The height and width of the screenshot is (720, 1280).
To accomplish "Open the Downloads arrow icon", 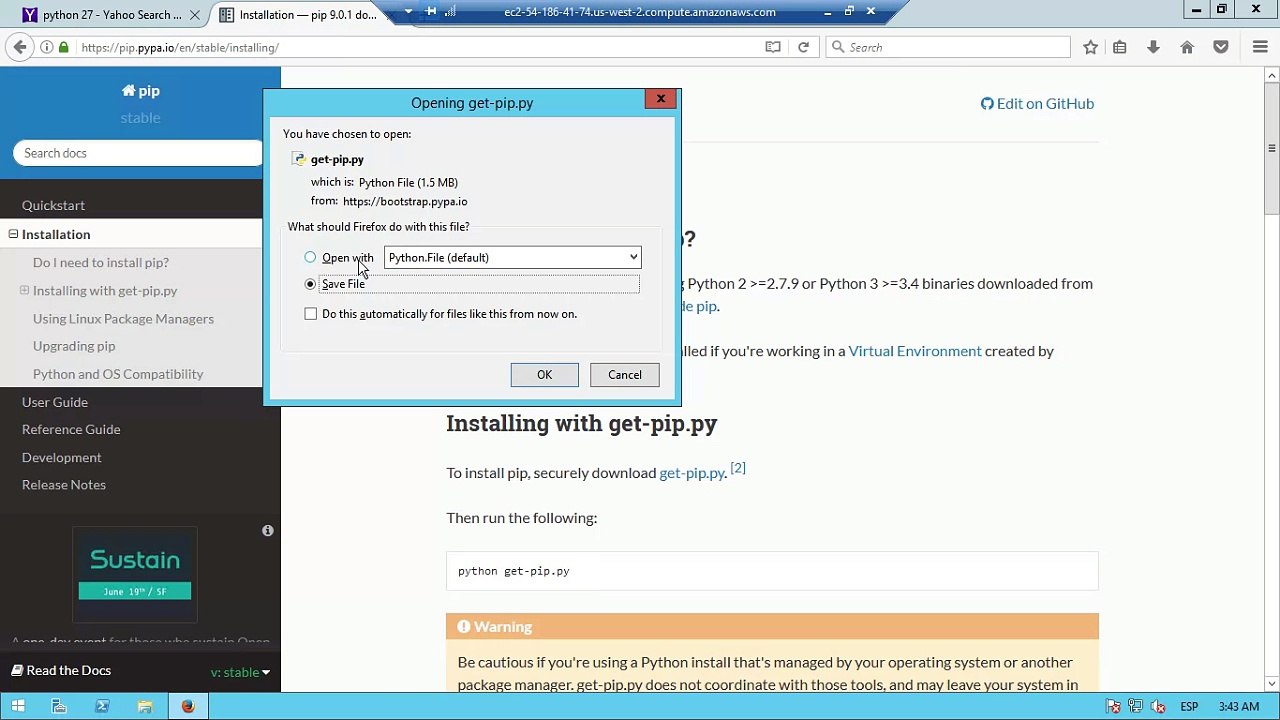I will point(1153,47).
